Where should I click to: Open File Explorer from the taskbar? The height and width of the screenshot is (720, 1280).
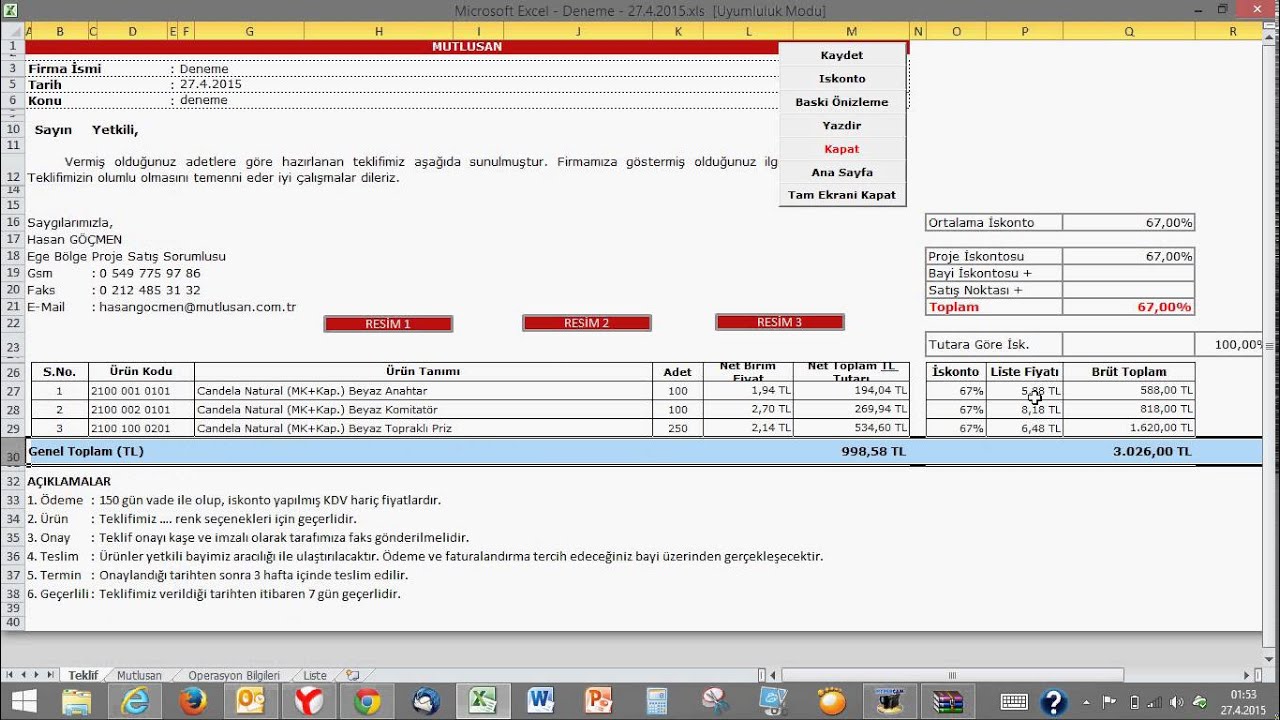click(x=77, y=702)
